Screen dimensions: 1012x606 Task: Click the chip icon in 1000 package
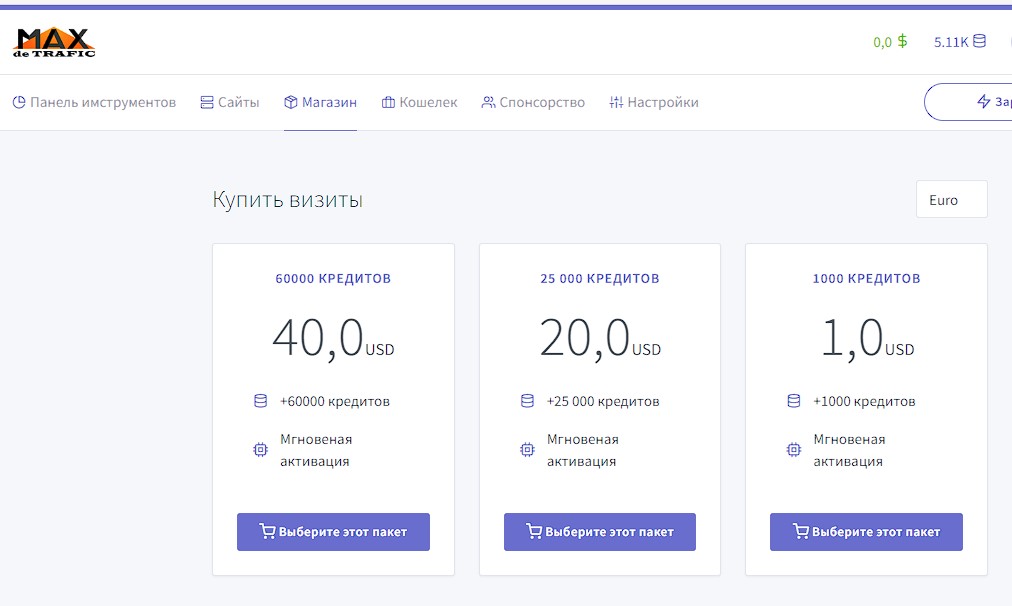coord(794,450)
